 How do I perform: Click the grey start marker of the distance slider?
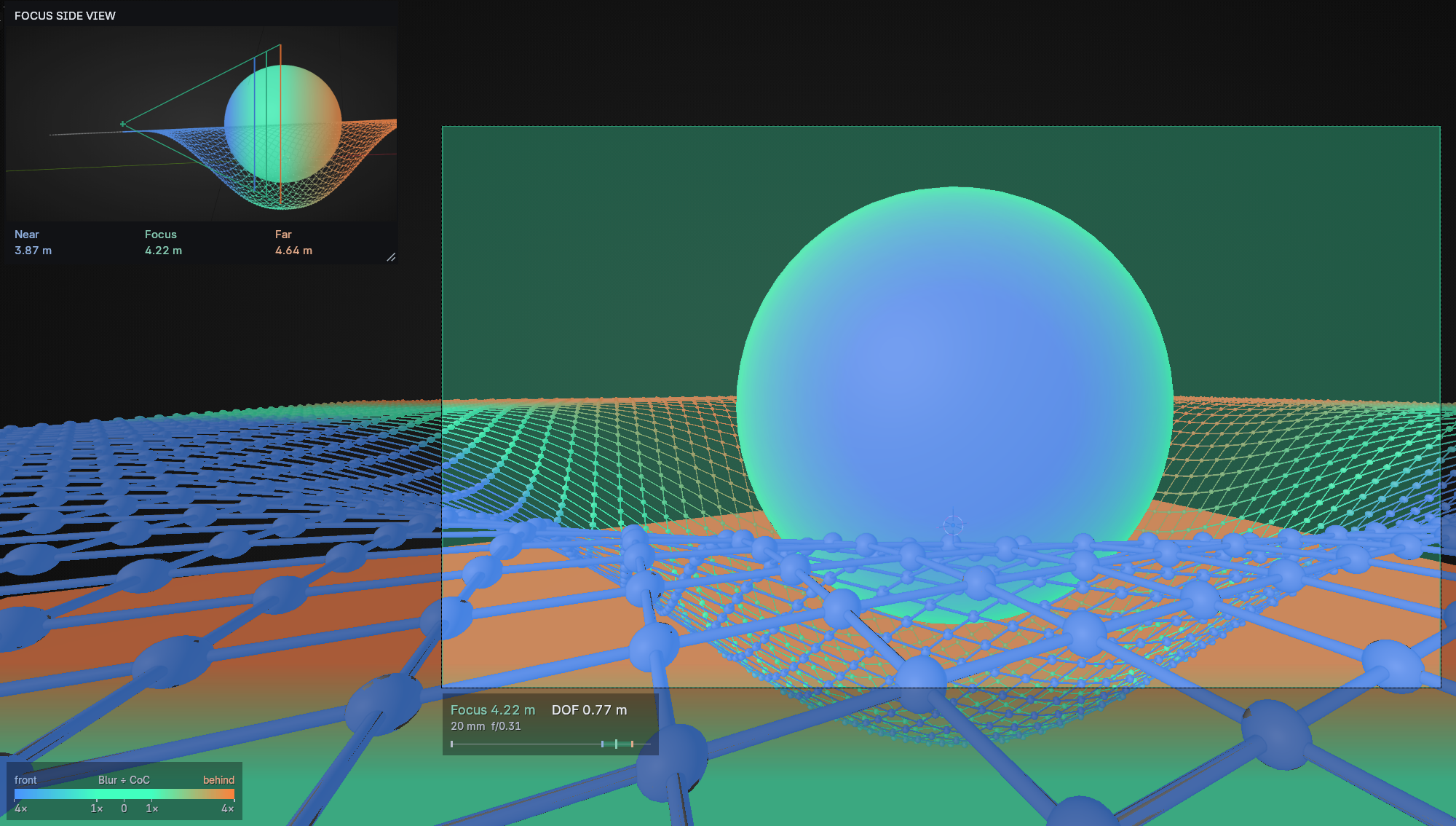point(452,744)
